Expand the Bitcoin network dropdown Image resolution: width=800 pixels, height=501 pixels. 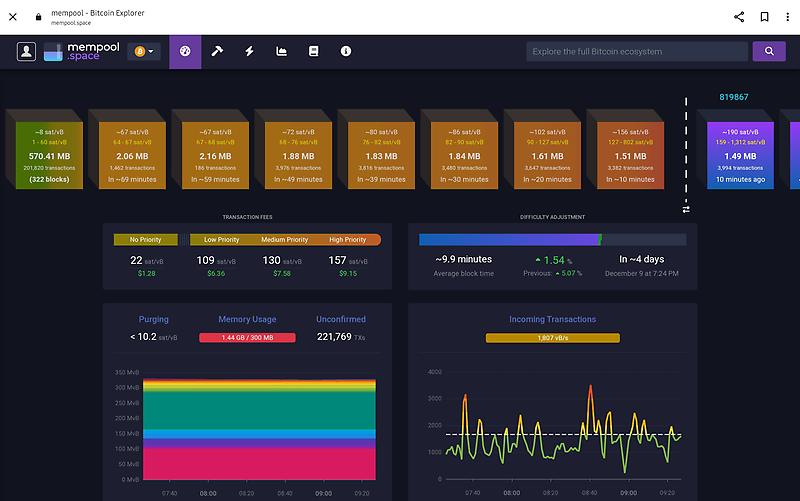[144, 51]
